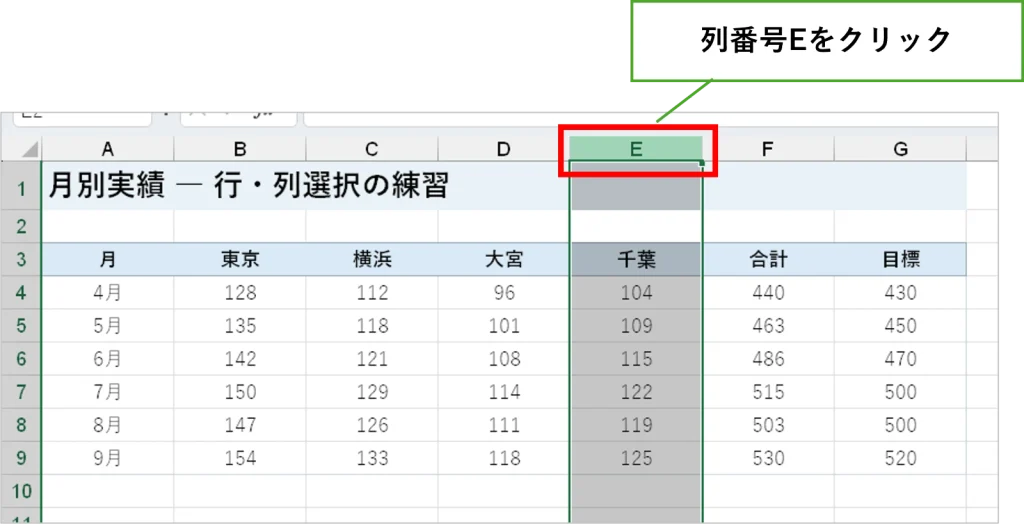Select row header 6
Viewport: 1024px width, 524px height.
21,359
